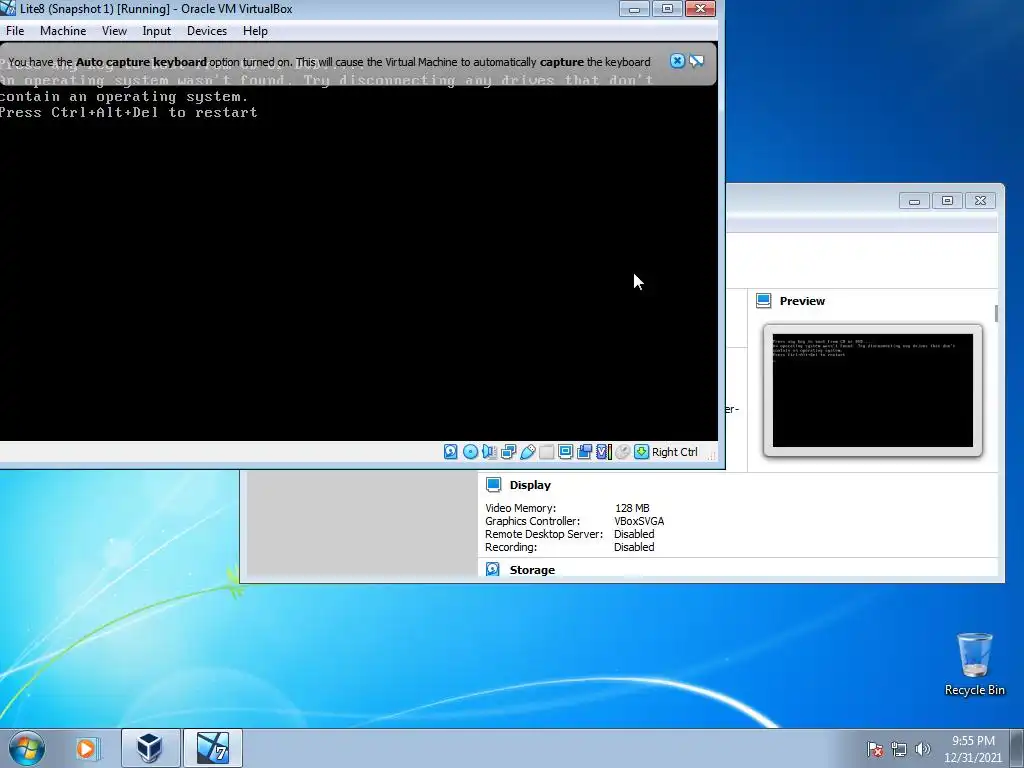Click the 'Recording:' label in Display section
The width and height of the screenshot is (1024, 768).
tap(511, 547)
